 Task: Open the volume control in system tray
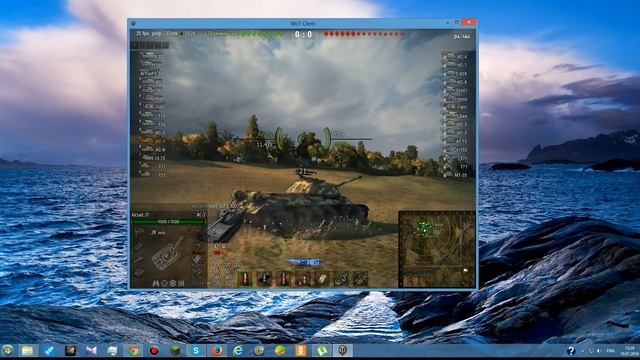(x=599, y=351)
